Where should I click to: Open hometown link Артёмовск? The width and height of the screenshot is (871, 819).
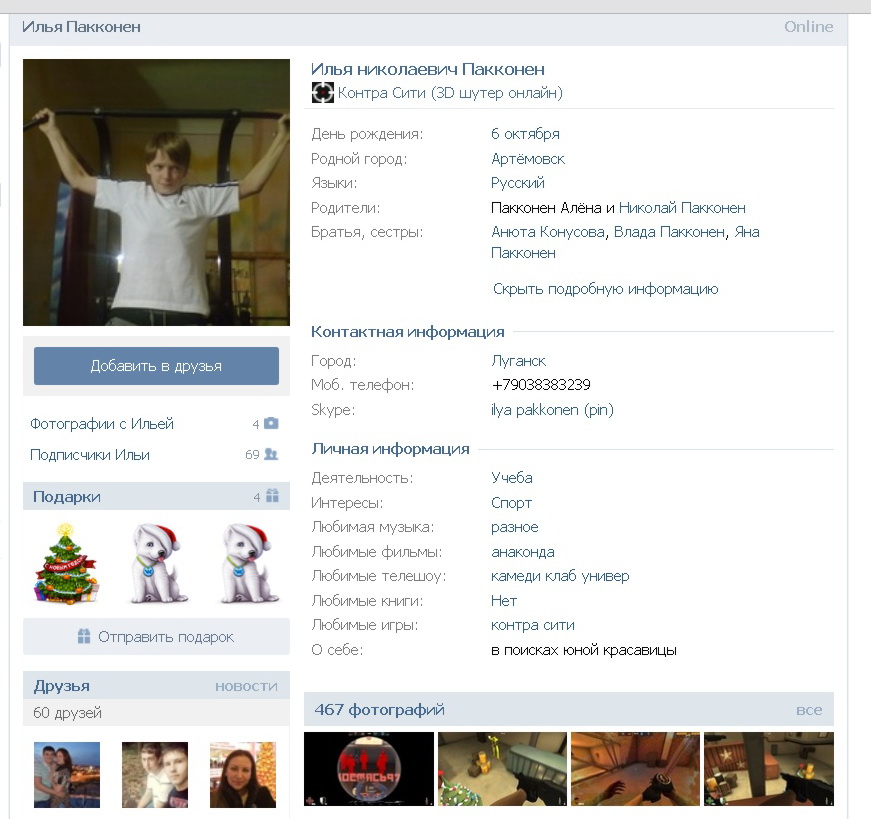pos(528,159)
